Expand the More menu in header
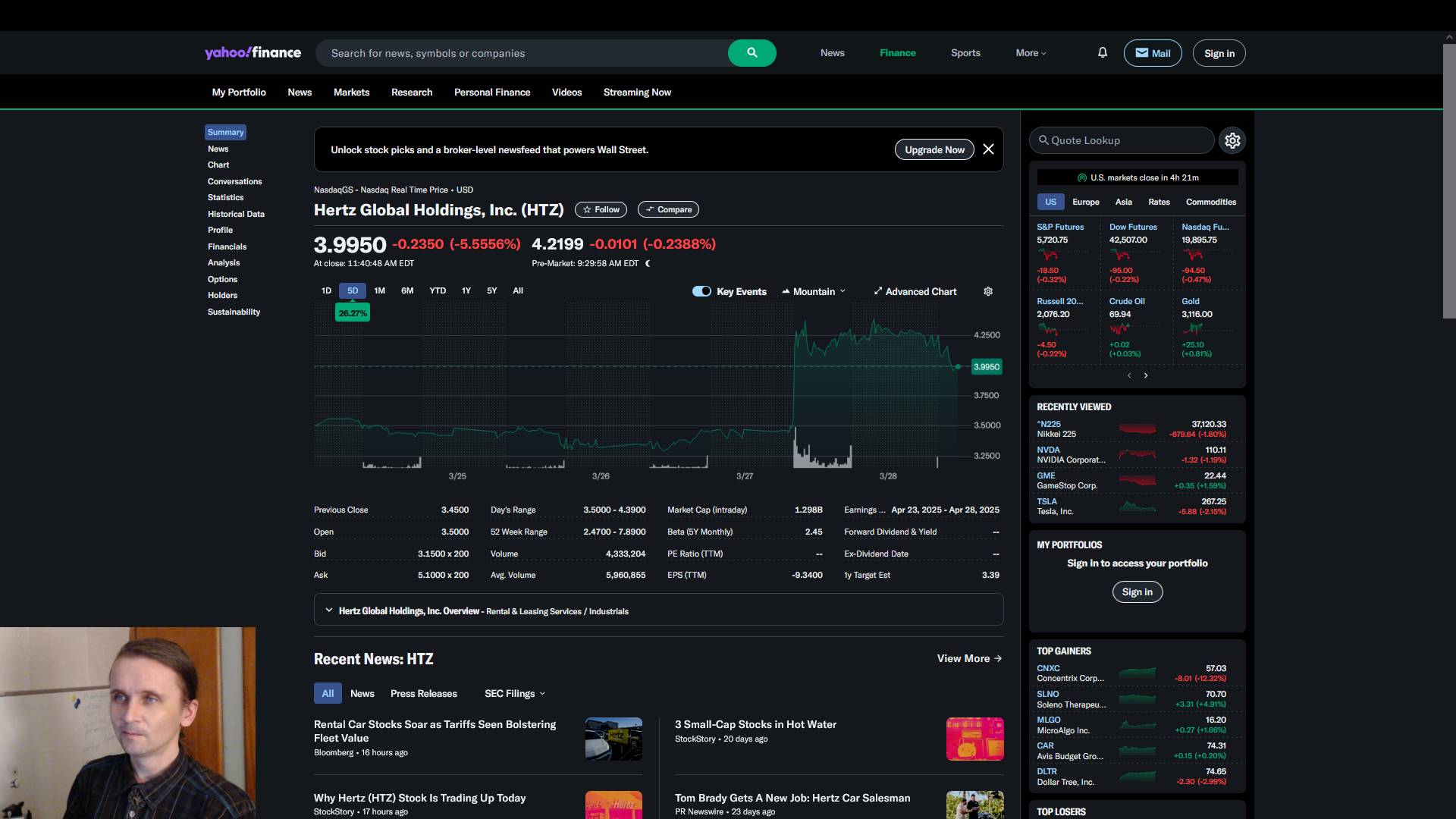This screenshot has height=819, width=1456. click(x=1031, y=53)
